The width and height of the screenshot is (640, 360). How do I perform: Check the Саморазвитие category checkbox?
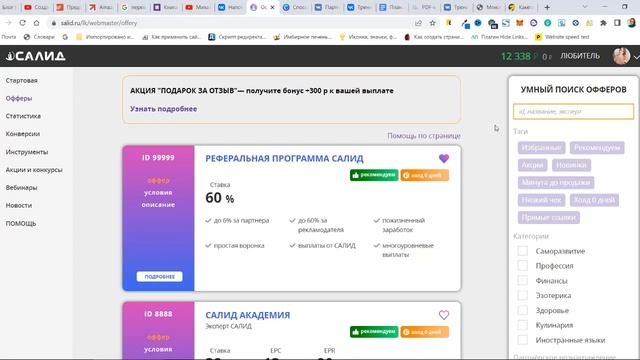522,251
